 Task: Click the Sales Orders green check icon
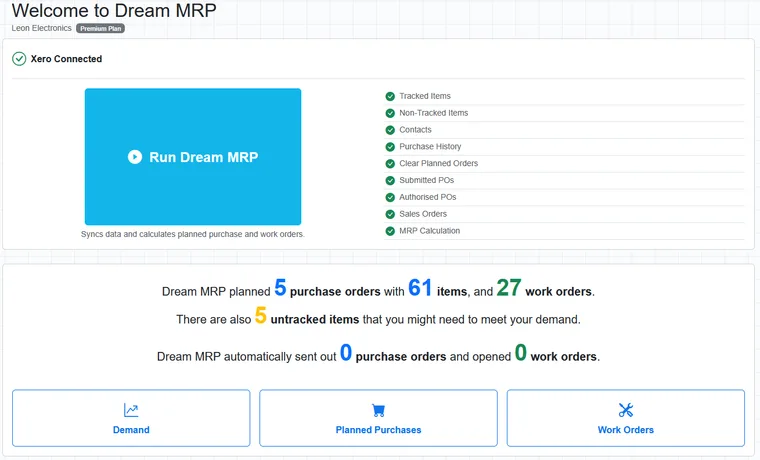coord(390,214)
